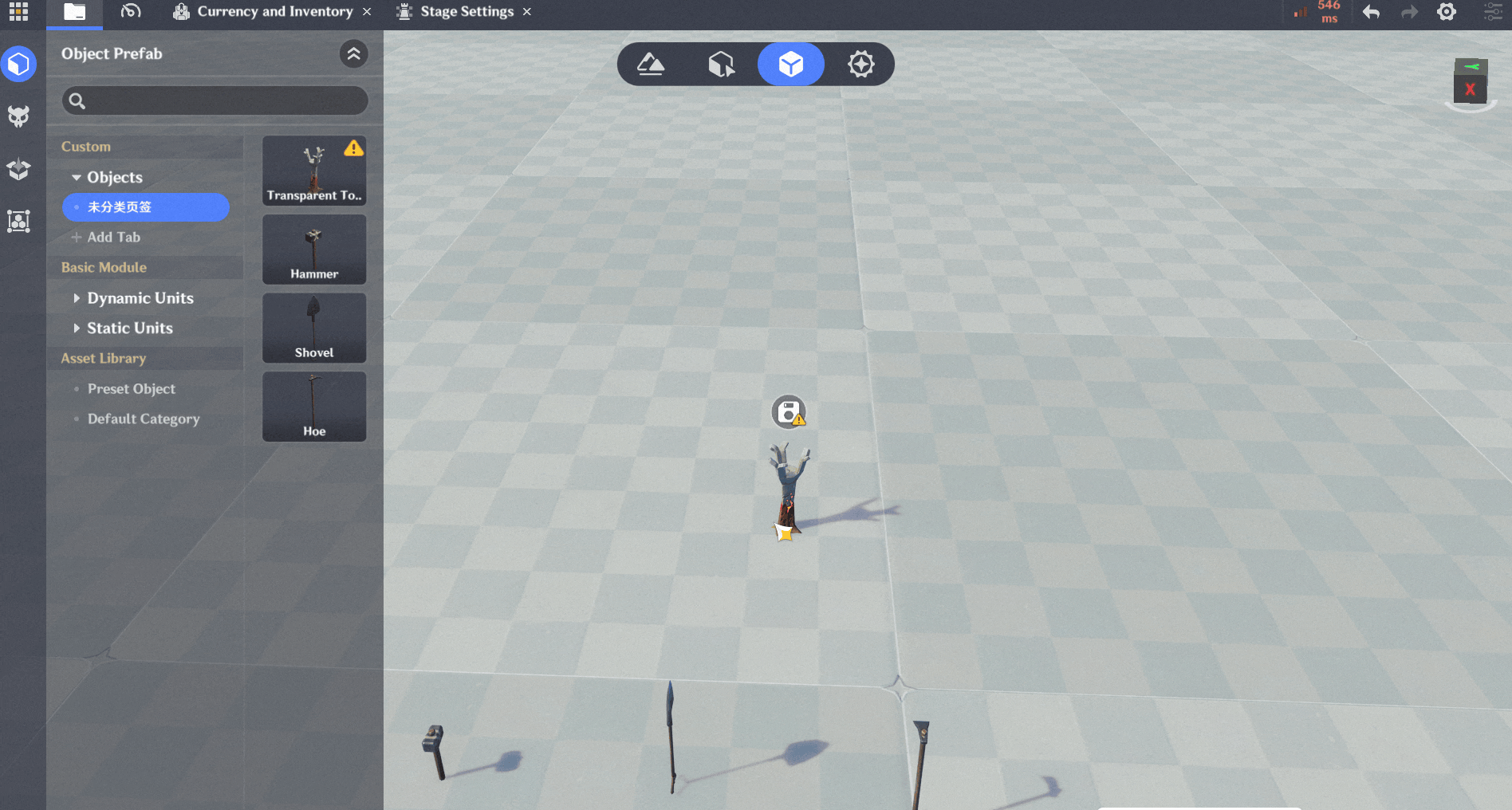Switch to Currency and Inventory tab

(266, 11)
